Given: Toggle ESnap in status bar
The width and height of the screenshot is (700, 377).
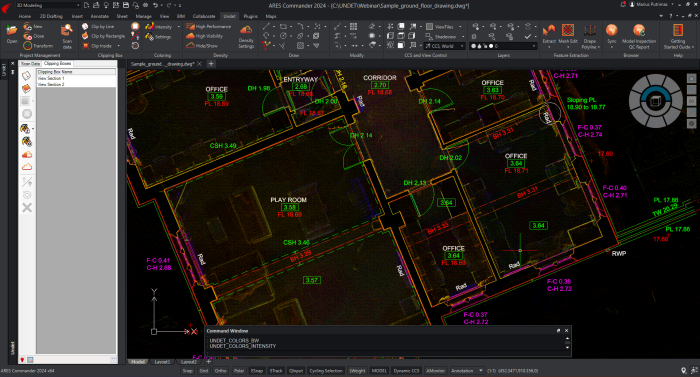Looking at the screenshot, I should (257, 371).
